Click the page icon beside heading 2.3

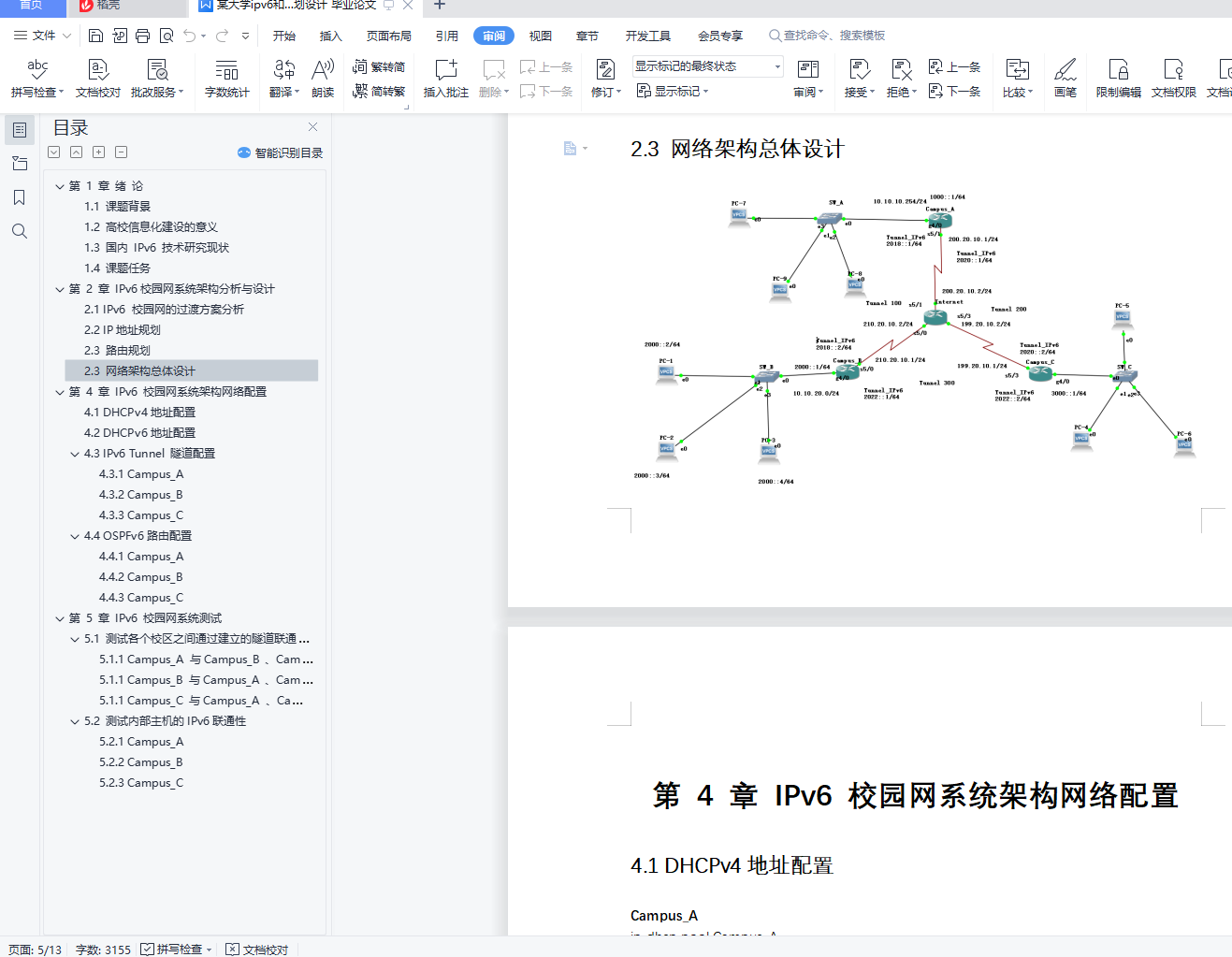point(571,148)
